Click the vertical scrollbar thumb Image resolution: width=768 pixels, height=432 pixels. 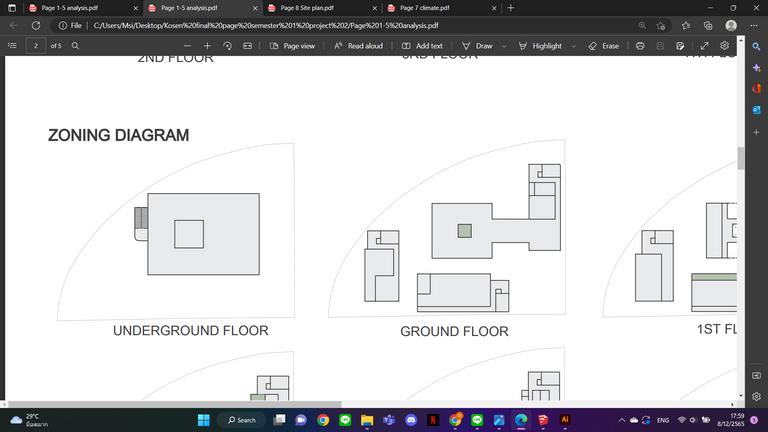pos(741,158)
